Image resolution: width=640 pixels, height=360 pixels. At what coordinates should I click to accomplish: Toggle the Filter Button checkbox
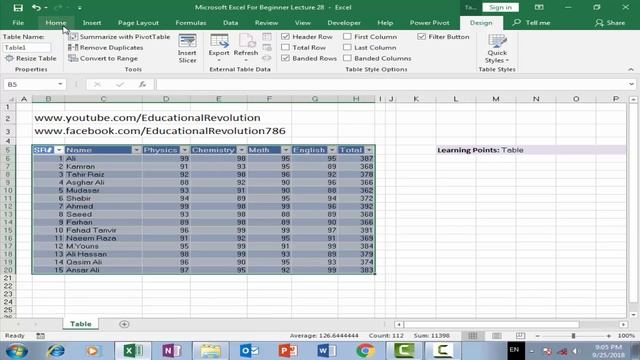click(x=422, y=37)
